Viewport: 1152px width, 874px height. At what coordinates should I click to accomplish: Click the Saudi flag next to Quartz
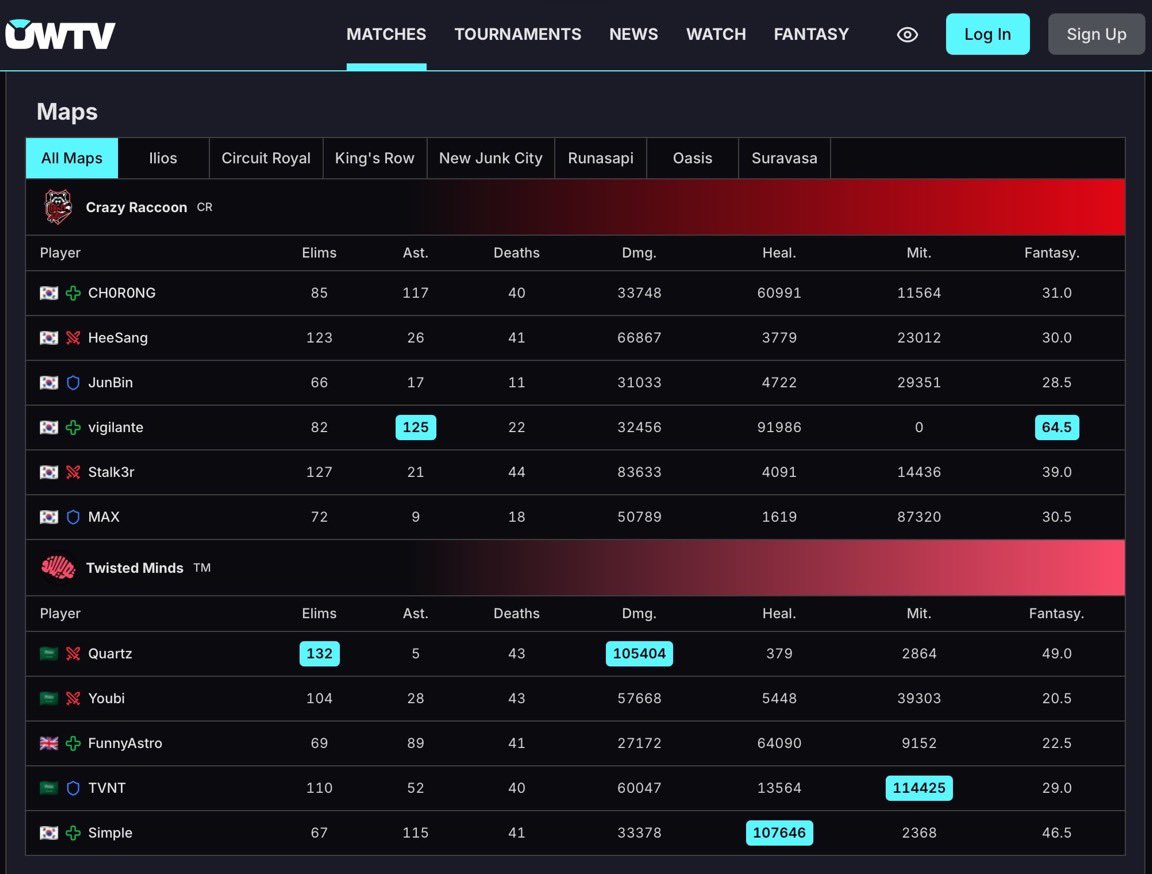click(x=48, y=654)
